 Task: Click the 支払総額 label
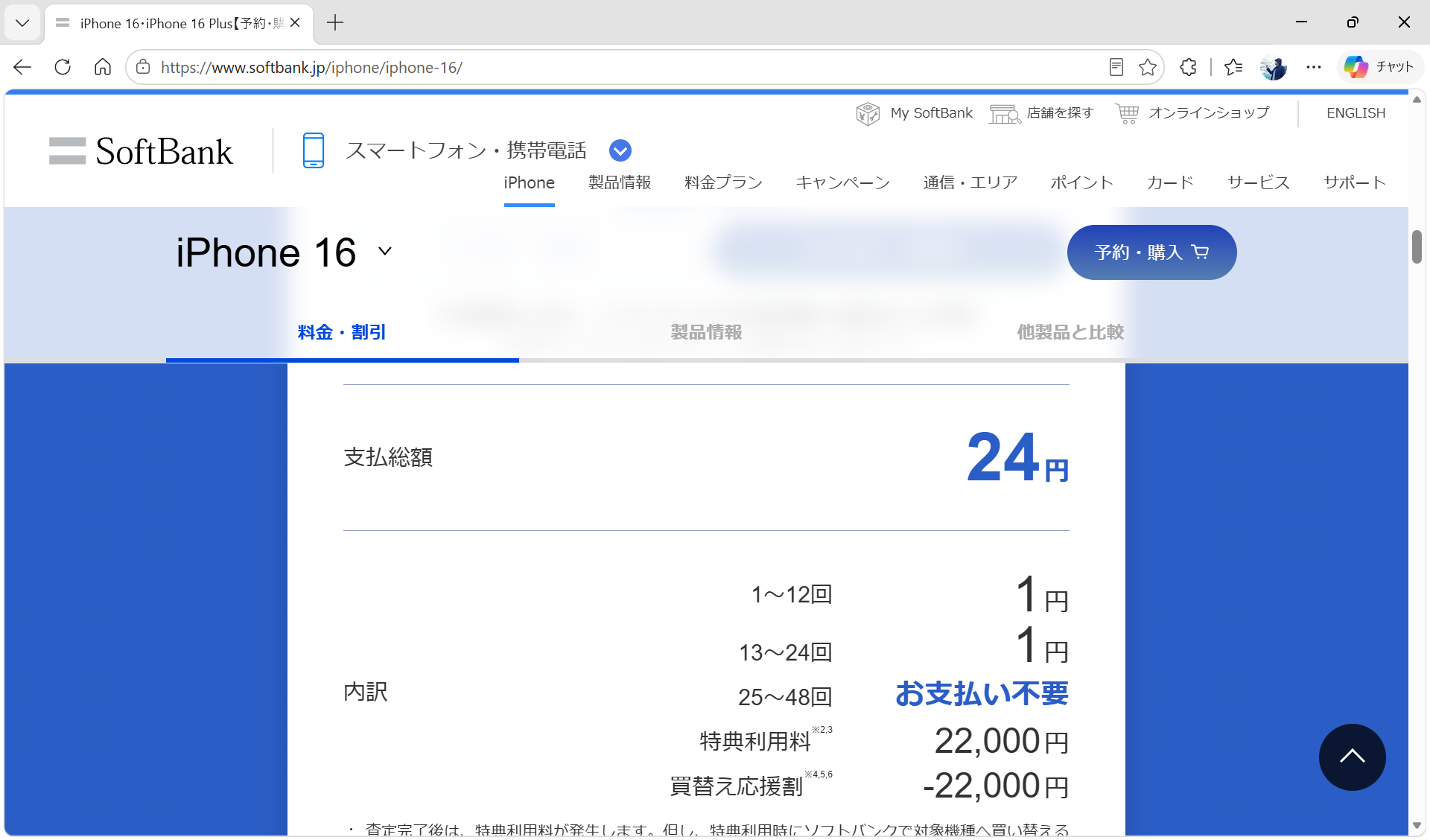[388, 457]
